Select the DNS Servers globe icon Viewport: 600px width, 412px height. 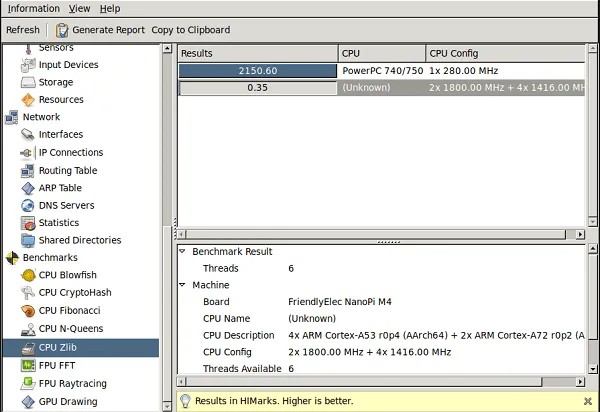click(28, 205)
